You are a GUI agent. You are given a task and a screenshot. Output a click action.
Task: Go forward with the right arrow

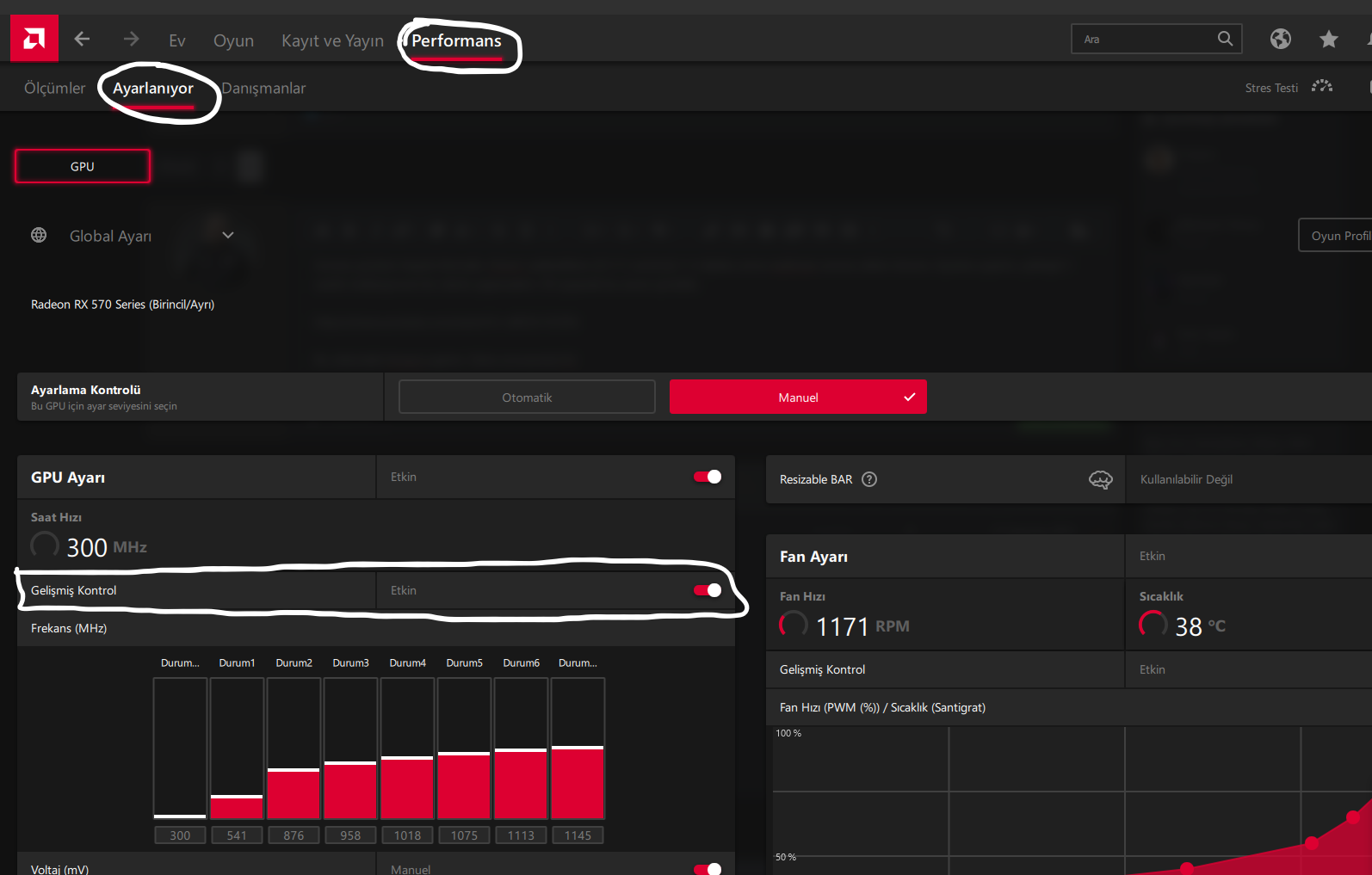click(x=131, y=39)
